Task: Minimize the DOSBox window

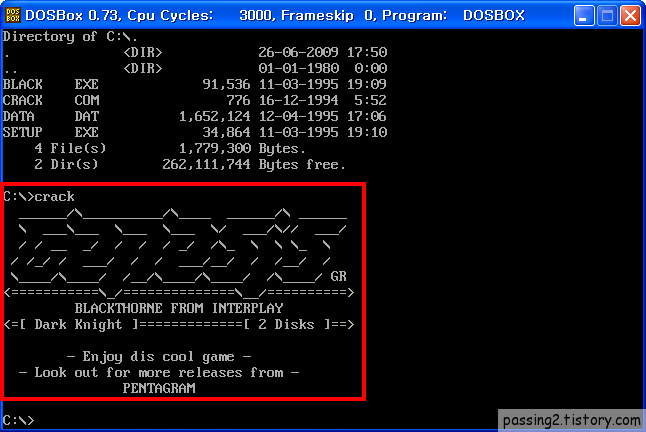Action: 584,16
